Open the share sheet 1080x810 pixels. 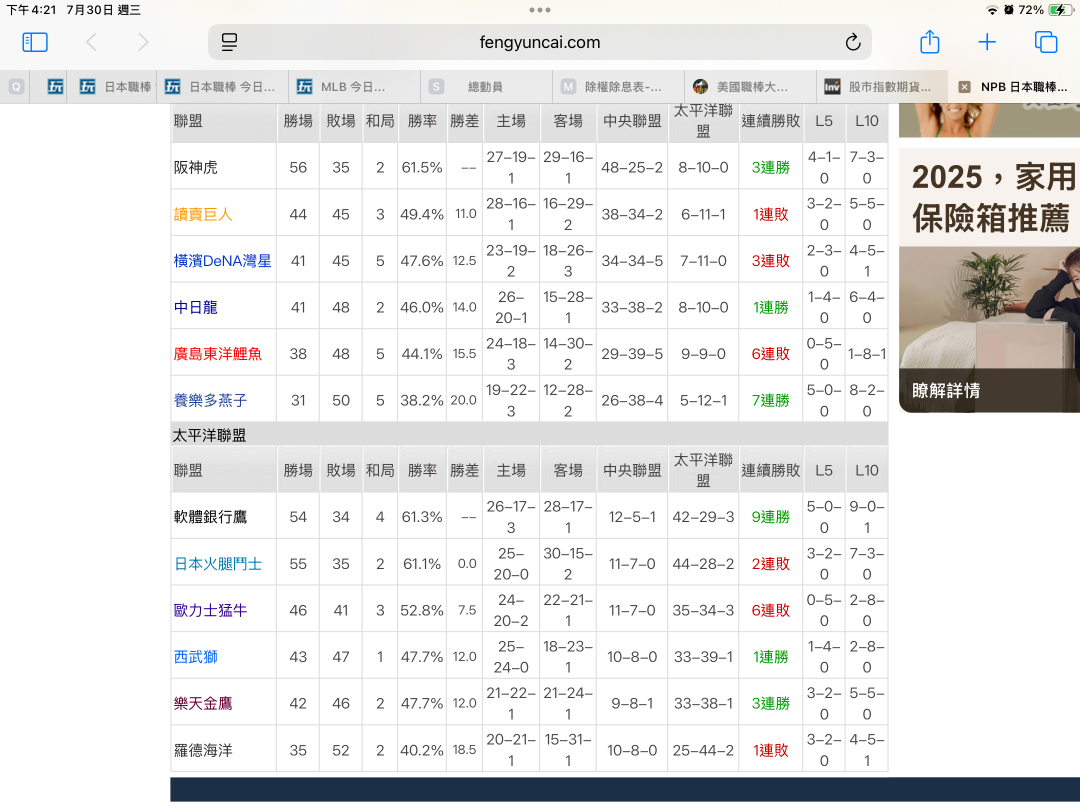tap(929, 42)
